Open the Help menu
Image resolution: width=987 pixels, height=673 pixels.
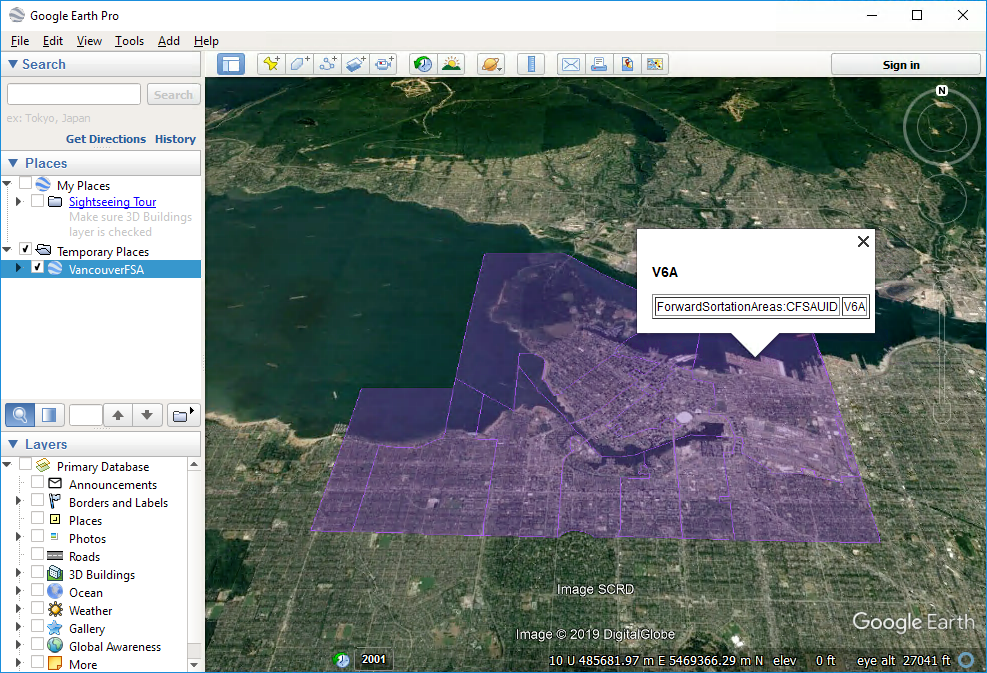[206, 41]
